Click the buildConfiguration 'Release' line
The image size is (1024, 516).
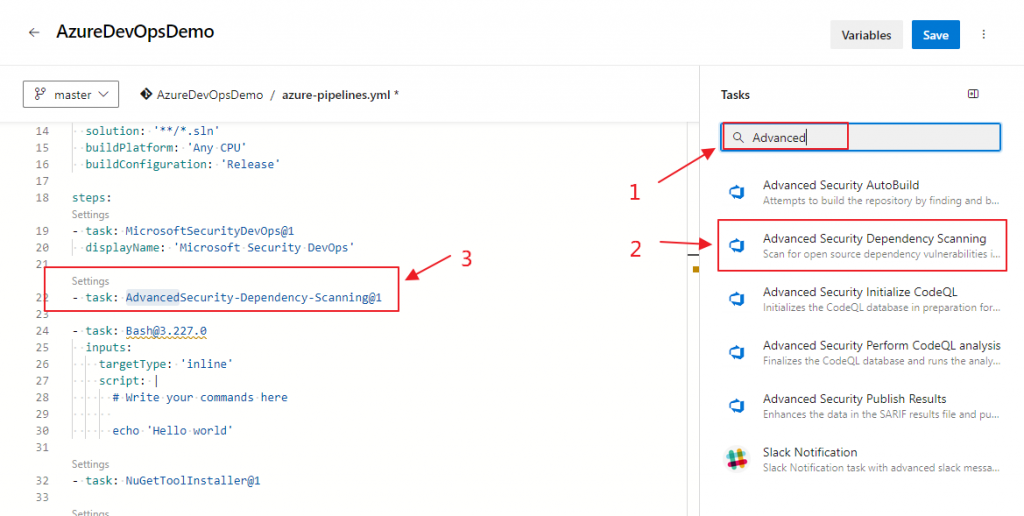183,165
